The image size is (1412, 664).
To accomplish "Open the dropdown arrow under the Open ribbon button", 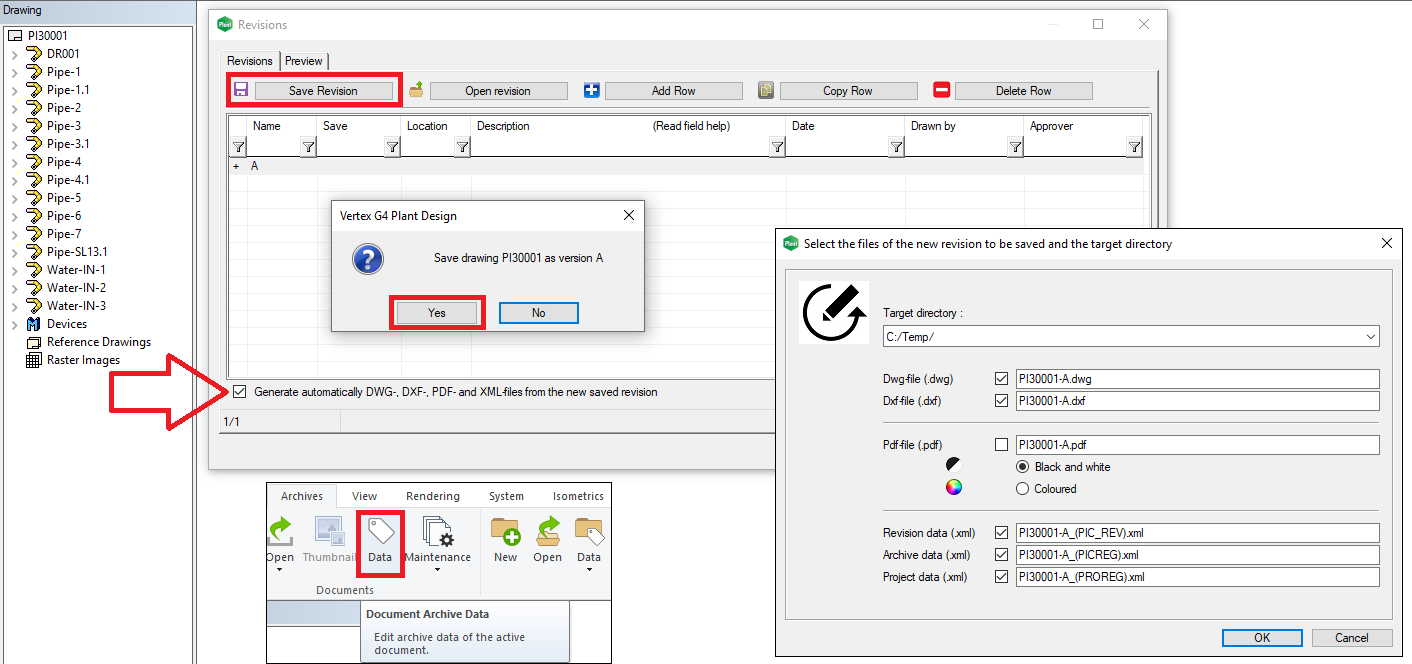I will tap(280, 571).
